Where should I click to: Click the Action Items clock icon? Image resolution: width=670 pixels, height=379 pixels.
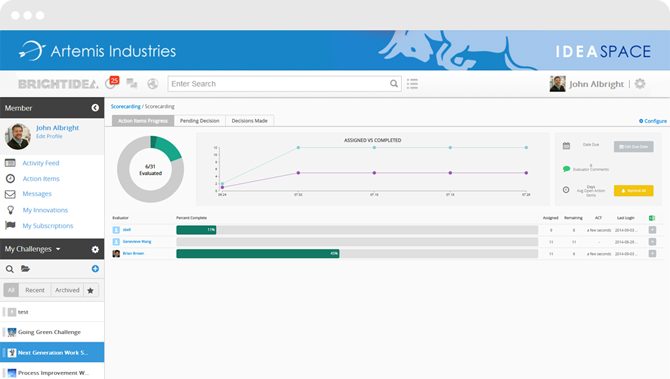coord(10,179)
